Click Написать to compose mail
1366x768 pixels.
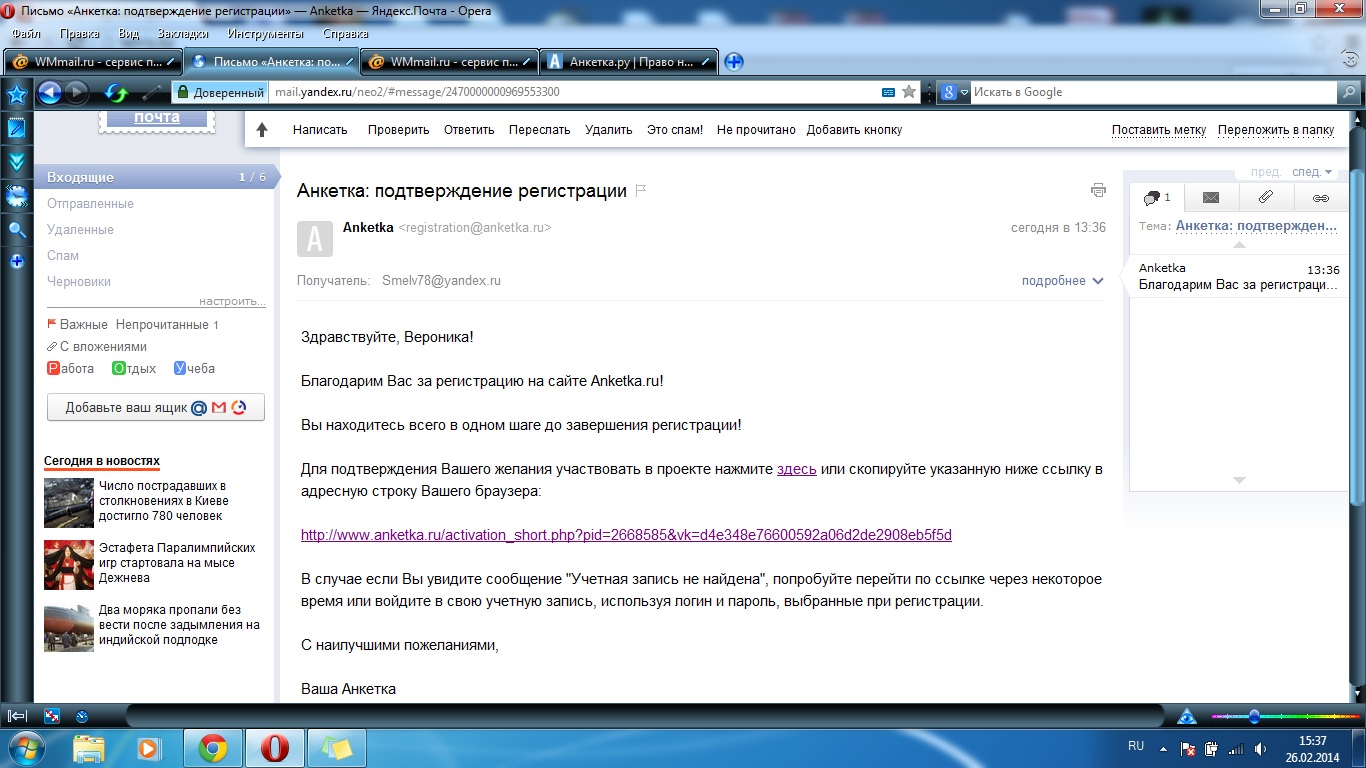(320, 130)
